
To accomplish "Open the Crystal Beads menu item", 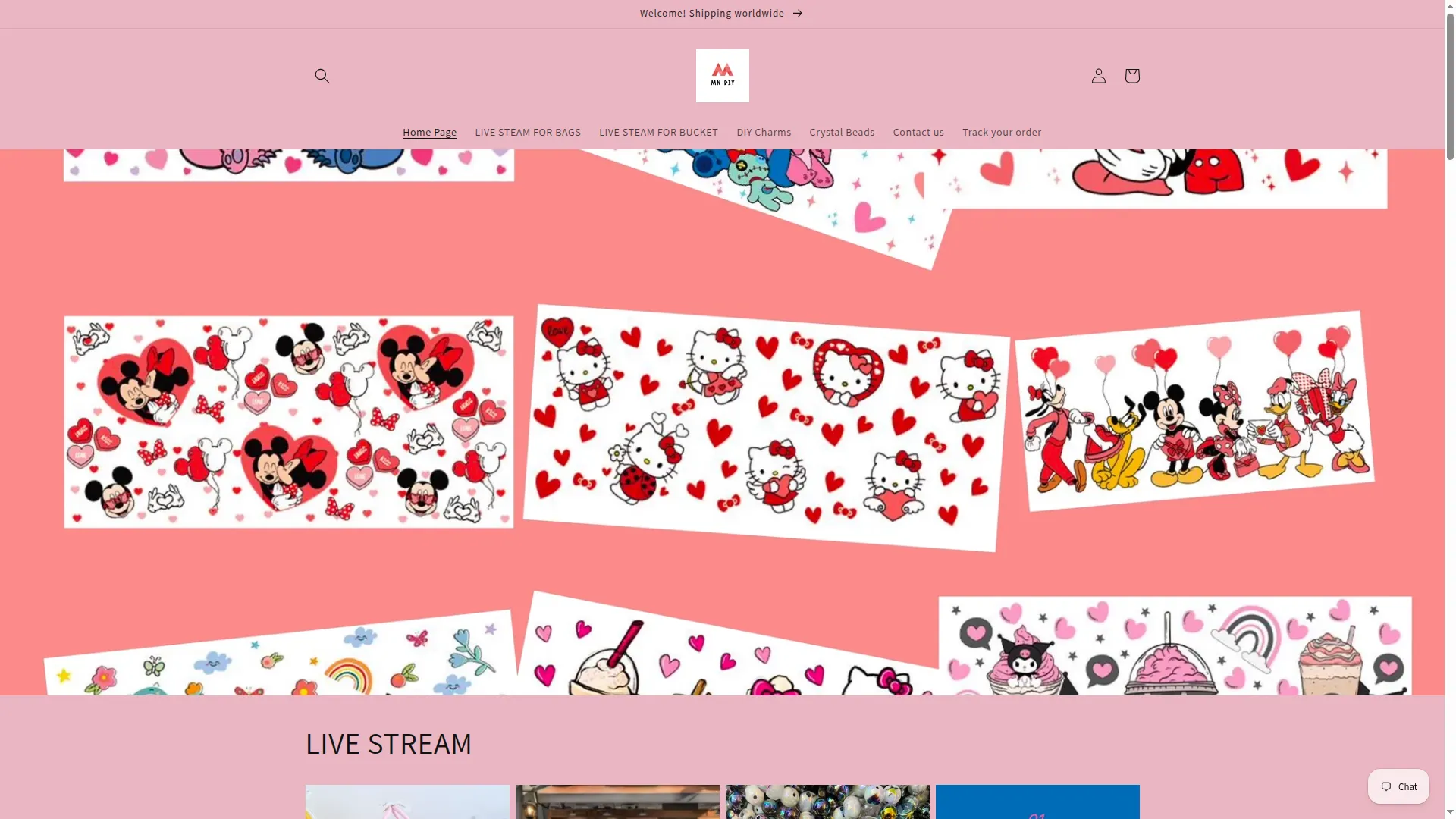I will 842,132.
